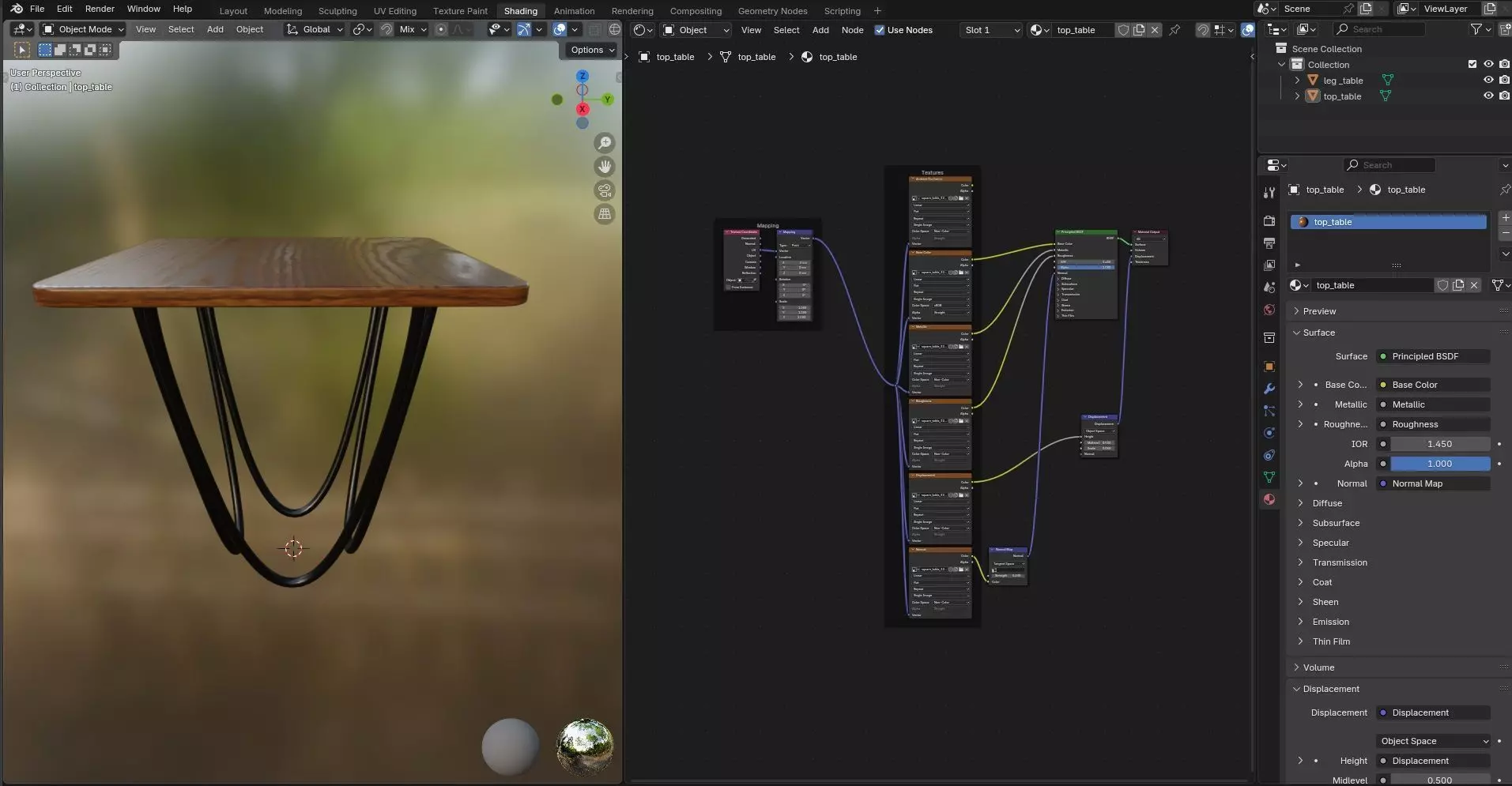
Task: Expand the leg_table tree item
Action: 1297,81
